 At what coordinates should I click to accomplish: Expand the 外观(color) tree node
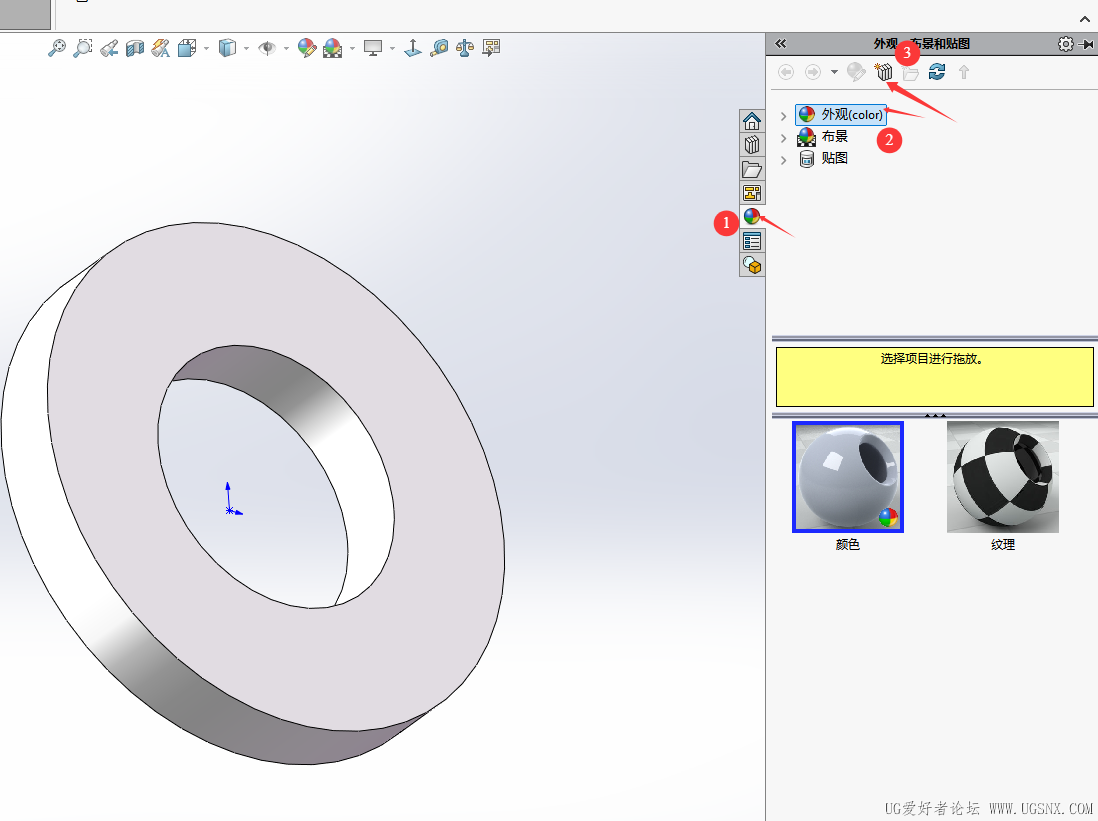(783, 116)
